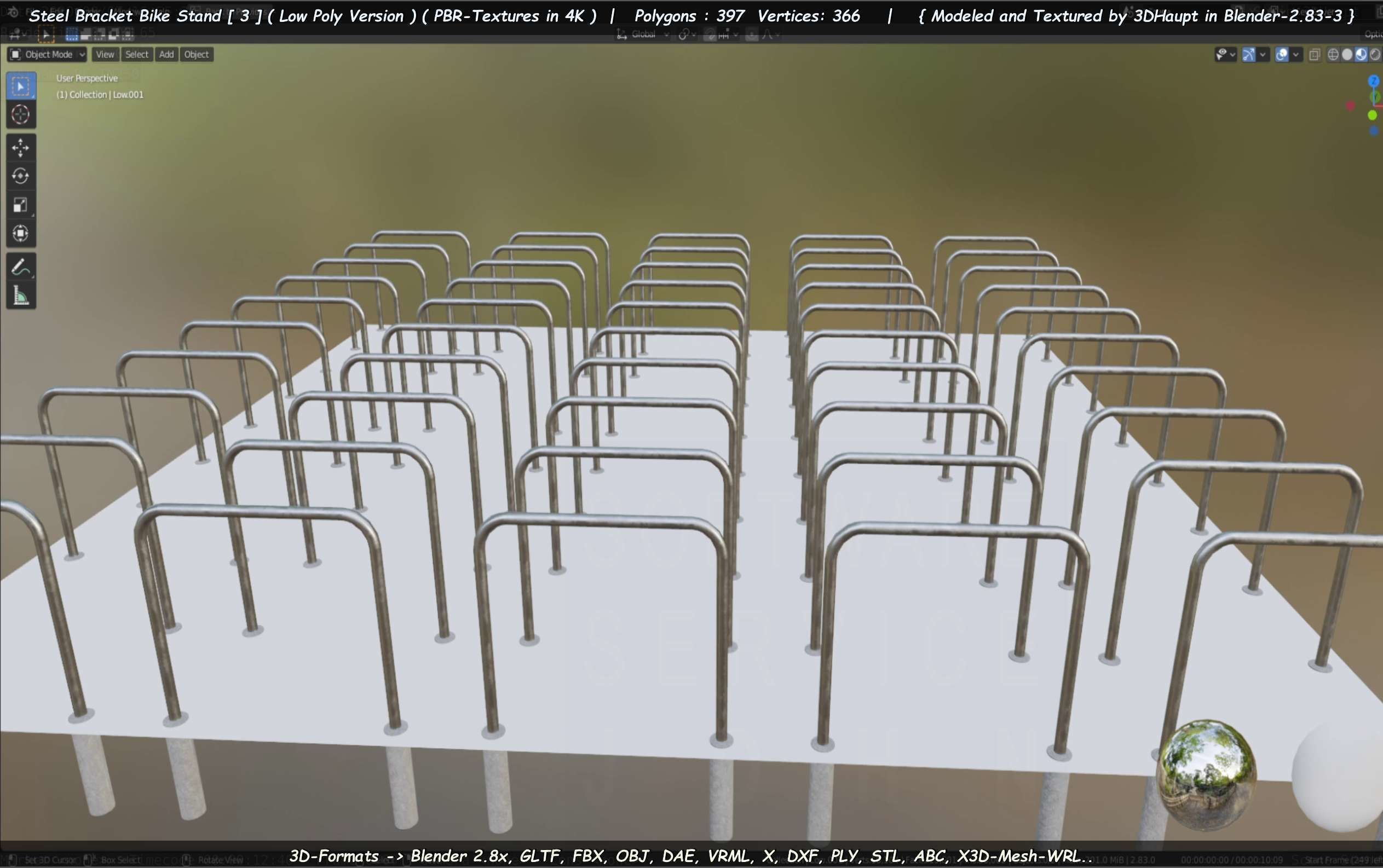Select the subtract selection mode icon
Image resolution: width=1383 pixels, height=868 pixels.
pos(99,34)
